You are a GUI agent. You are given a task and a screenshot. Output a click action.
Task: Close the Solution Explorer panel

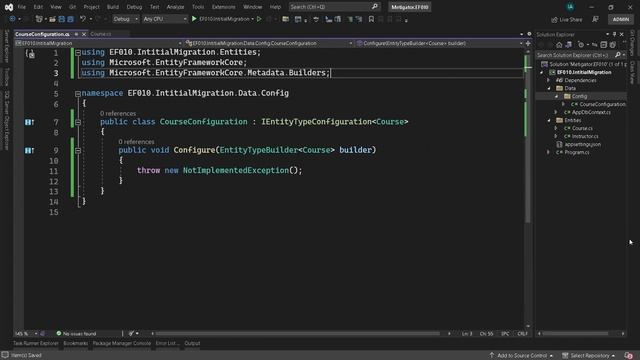tap(622, 34)
